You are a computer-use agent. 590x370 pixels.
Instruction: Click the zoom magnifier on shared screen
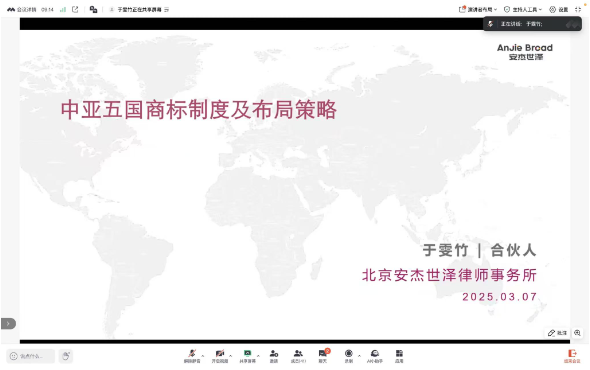pos(577,333)
